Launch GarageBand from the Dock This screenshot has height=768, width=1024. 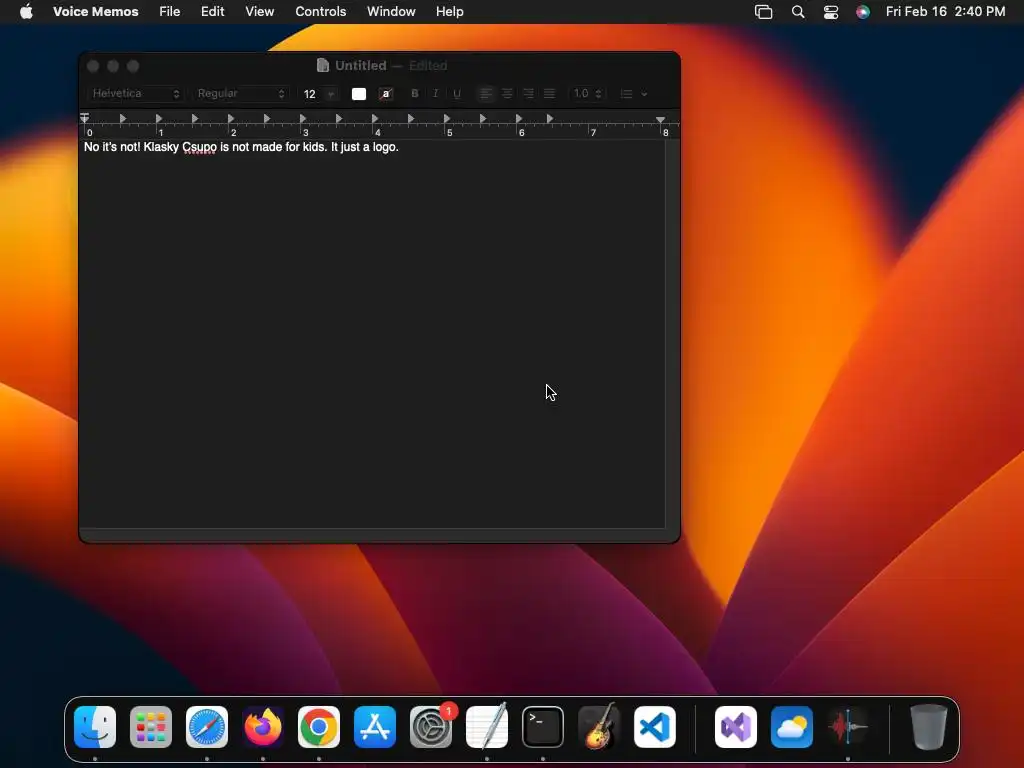[x=599, y=726]
